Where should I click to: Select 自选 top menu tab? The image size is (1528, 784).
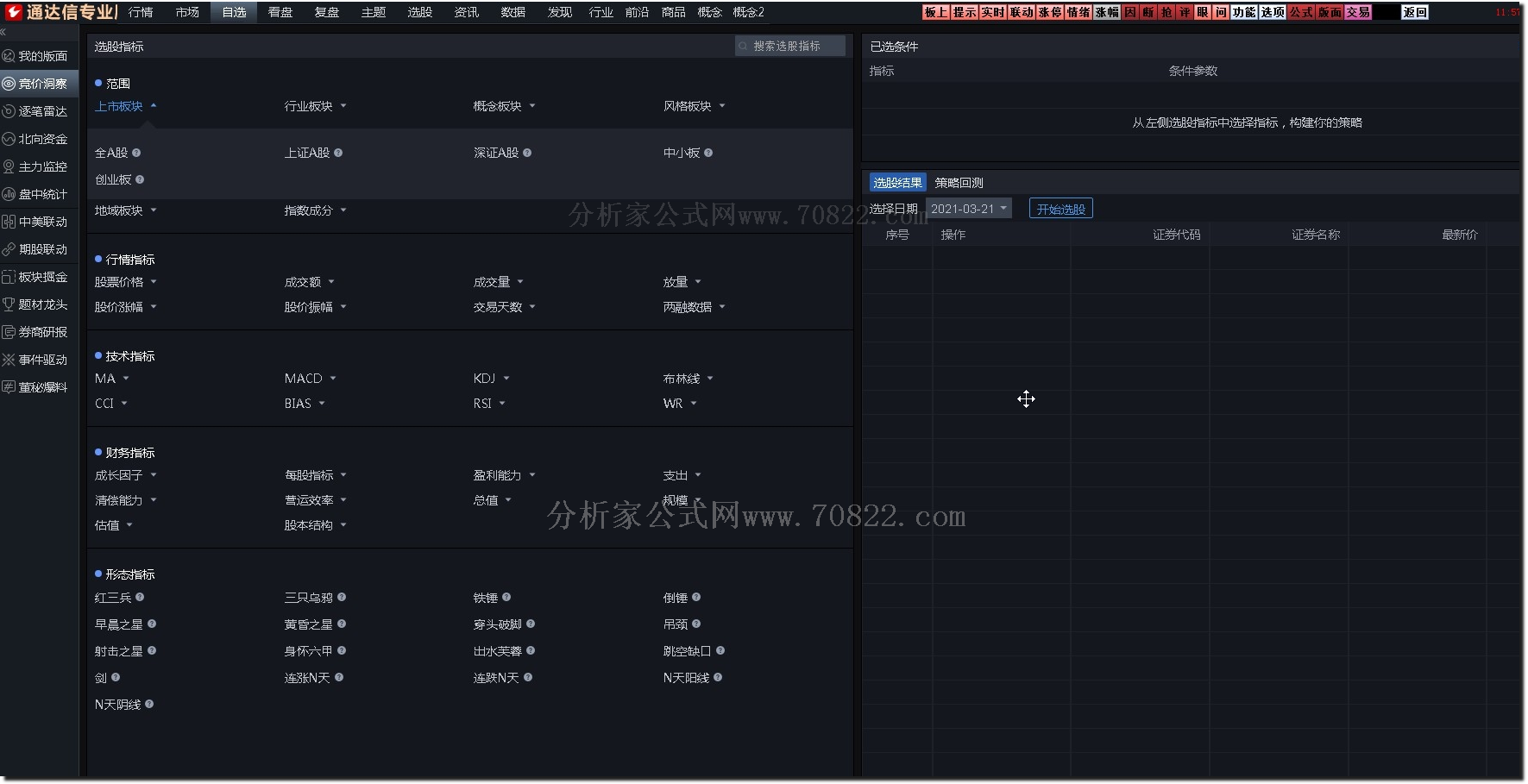point(234,12)
